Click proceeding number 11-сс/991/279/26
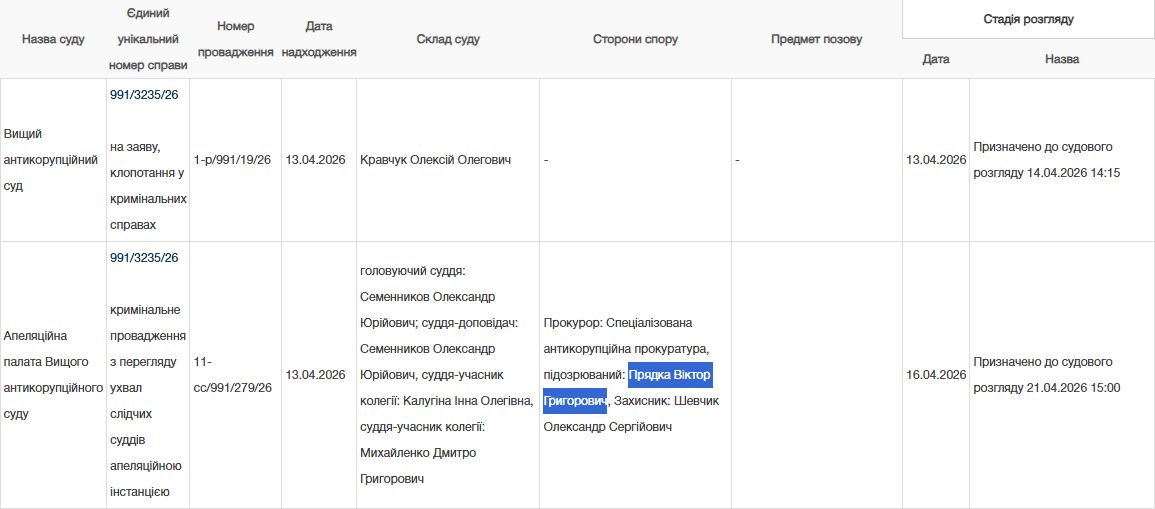This screenshot has height=509, width=1155. [x=232, y=374]
